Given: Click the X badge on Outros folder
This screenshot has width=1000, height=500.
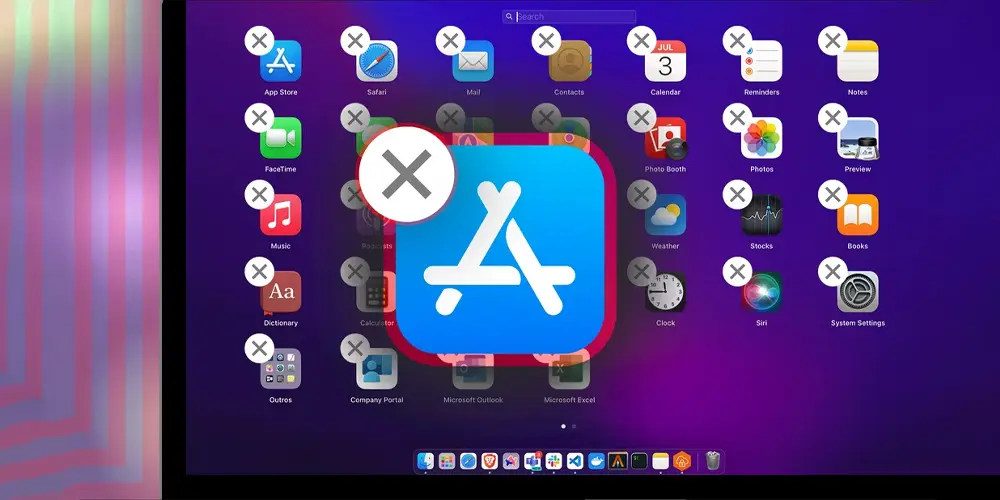Looking at the screenshot, I should [x=259, y=349].
